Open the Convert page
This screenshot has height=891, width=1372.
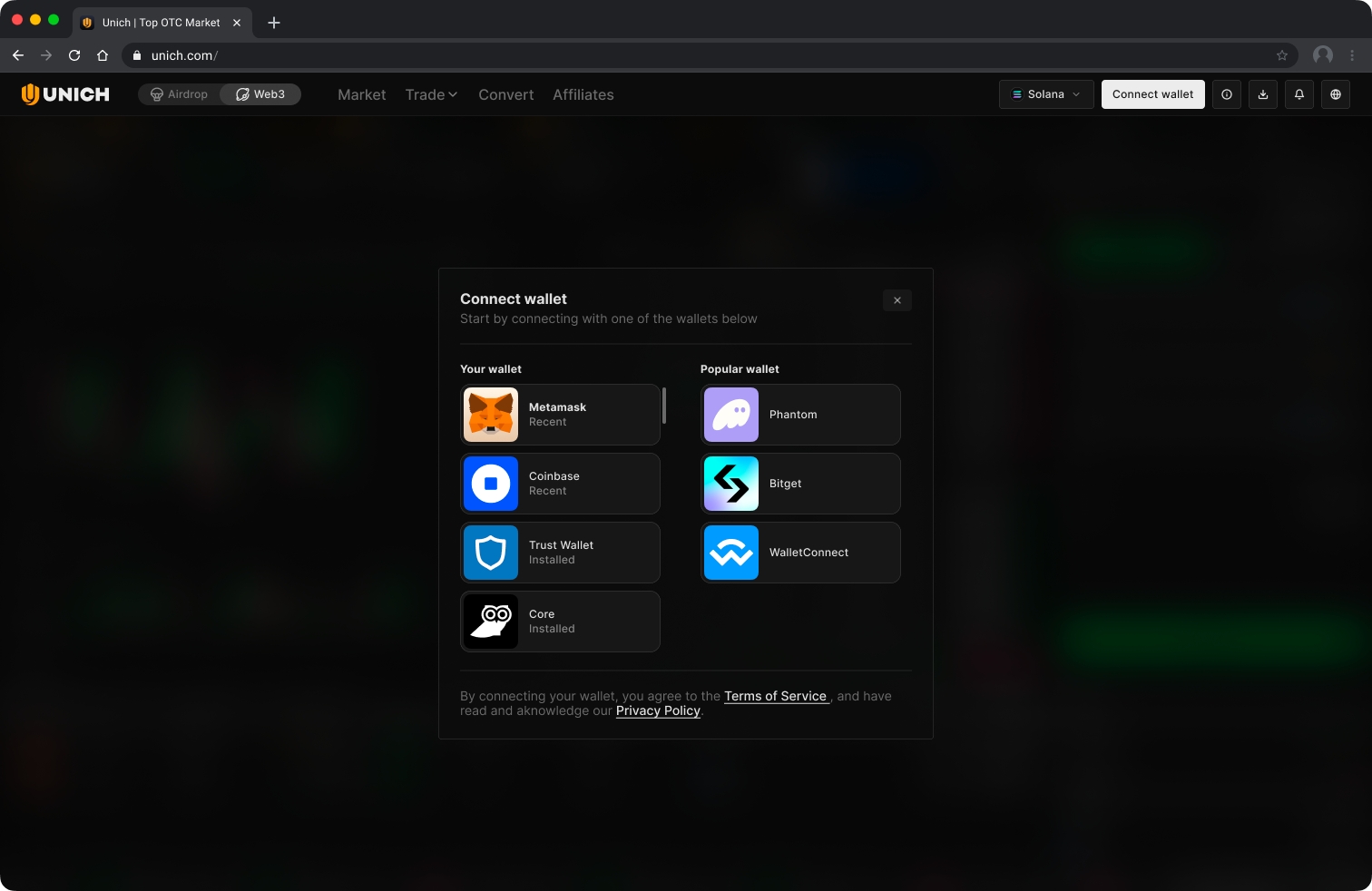(x=505, y=94)
